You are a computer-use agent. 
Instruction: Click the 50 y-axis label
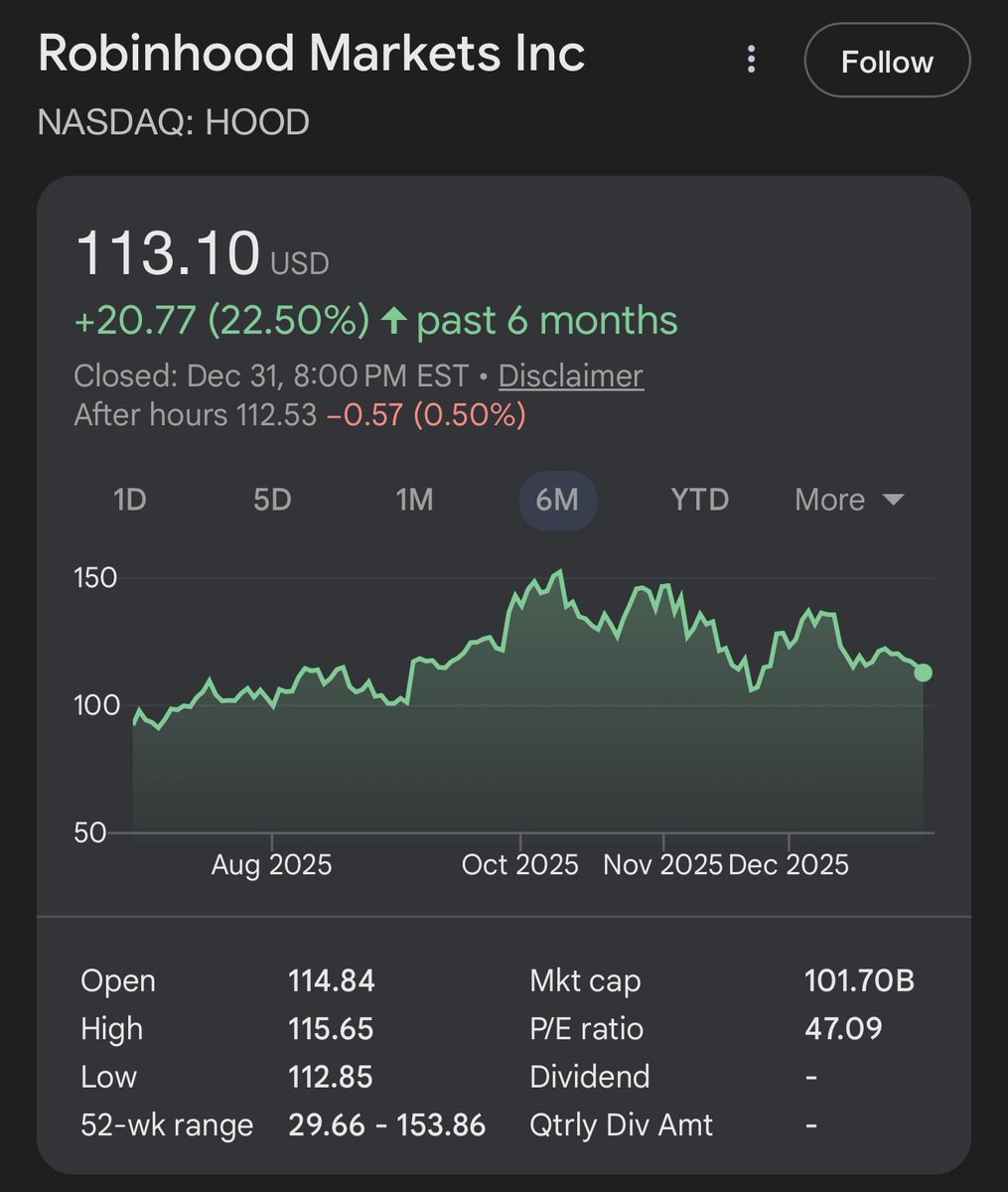tap(89, 832)
